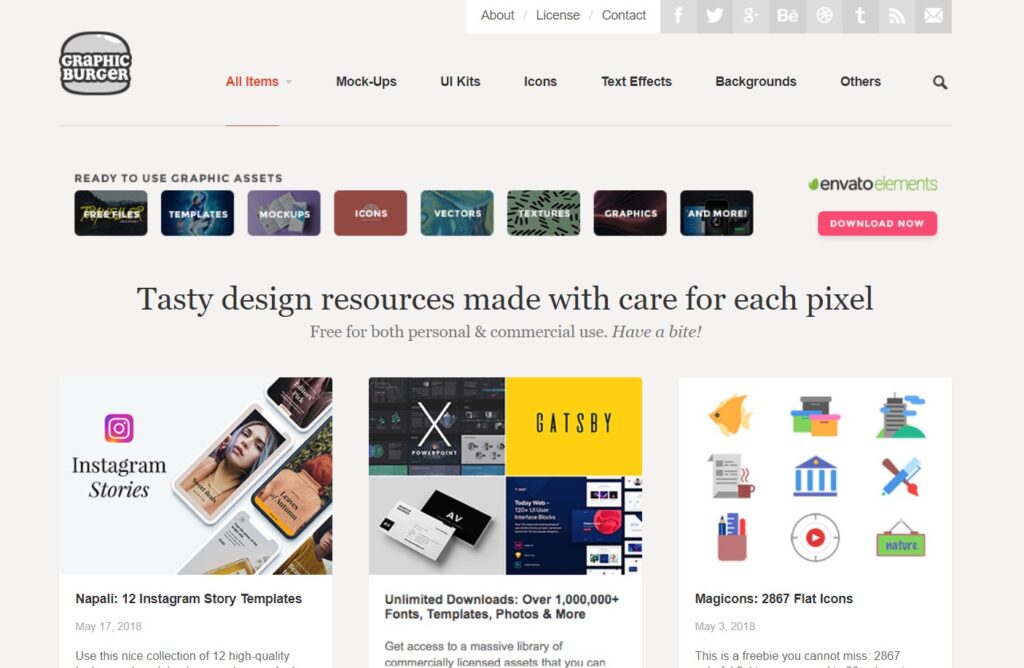Open GraphicBurger's Facebook page icon
This screenshot has width=1024, height=668.
click(x=678, y=15)
